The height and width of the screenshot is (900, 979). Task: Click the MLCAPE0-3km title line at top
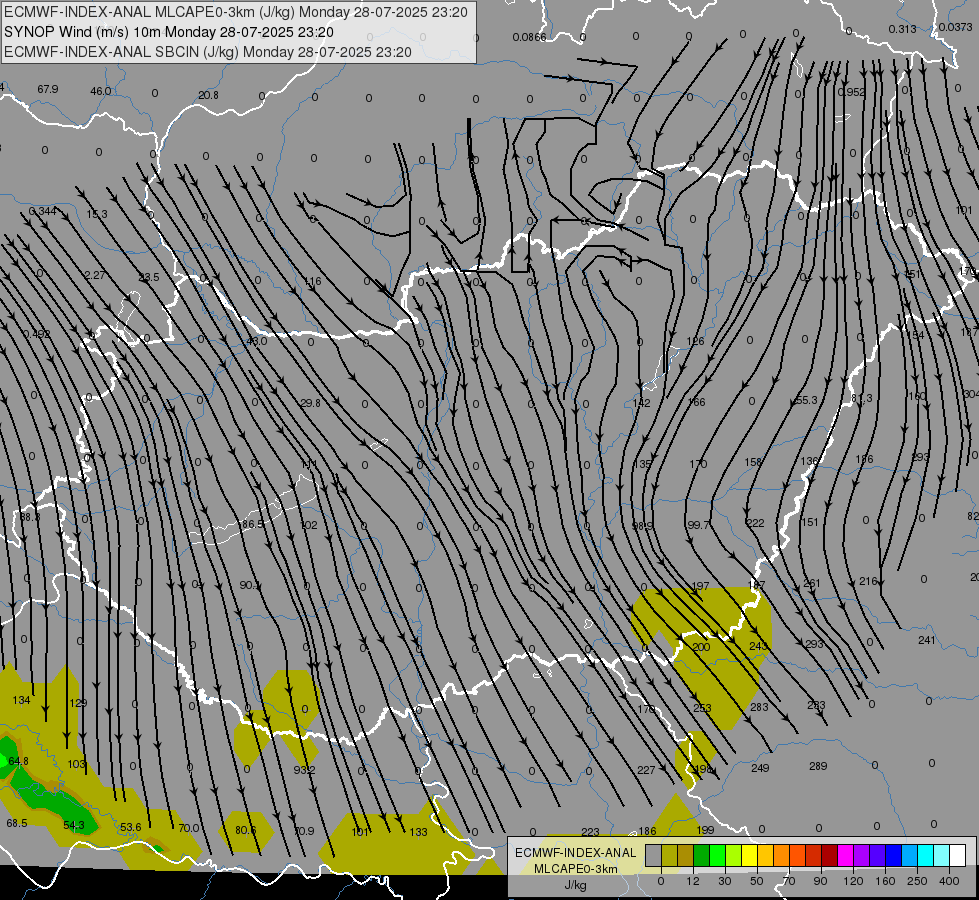(235, 12)
